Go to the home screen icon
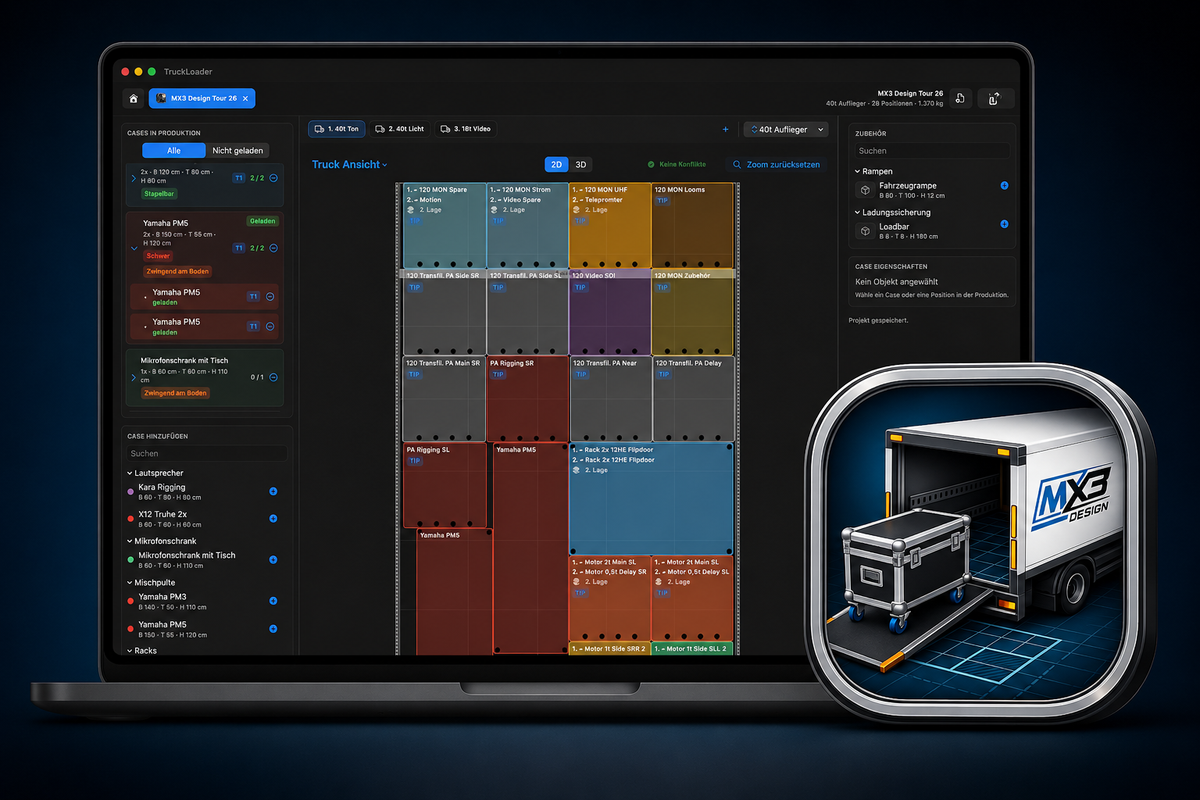 [133, 98]
